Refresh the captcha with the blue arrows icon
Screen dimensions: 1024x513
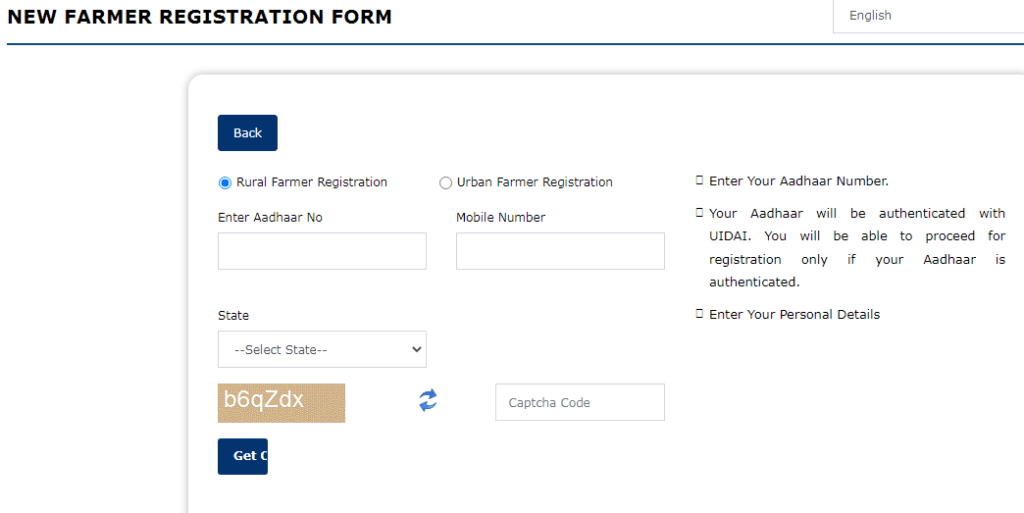[x=428, y=400]
